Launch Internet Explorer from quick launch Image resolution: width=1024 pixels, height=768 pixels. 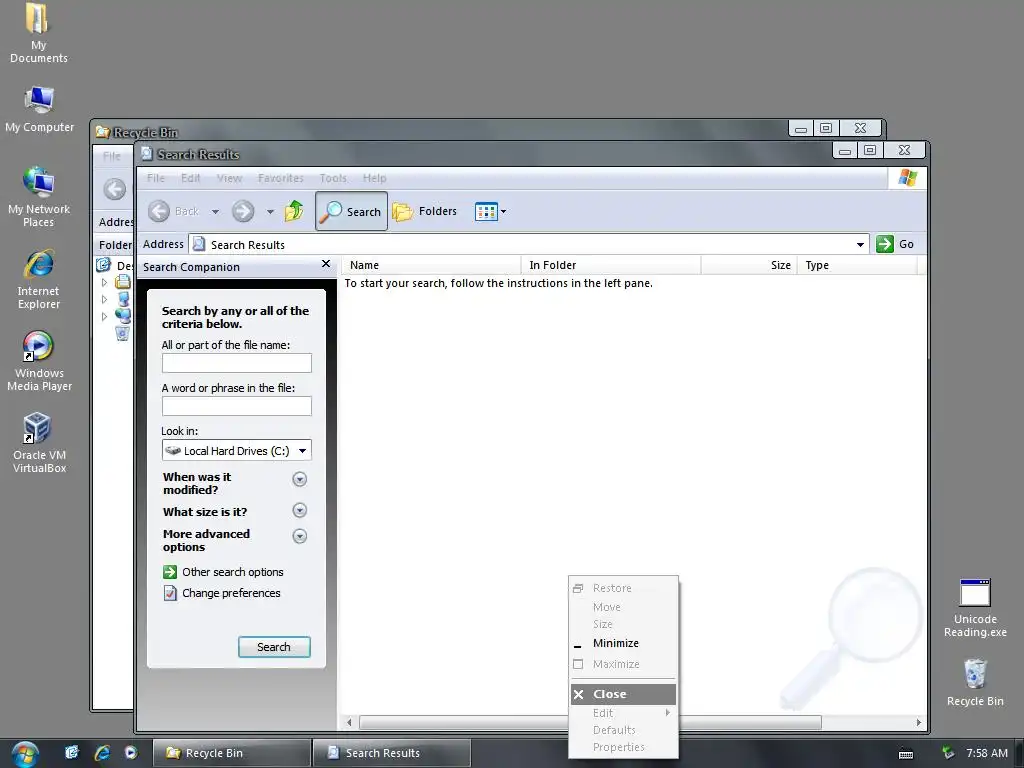tap(102, 752)
